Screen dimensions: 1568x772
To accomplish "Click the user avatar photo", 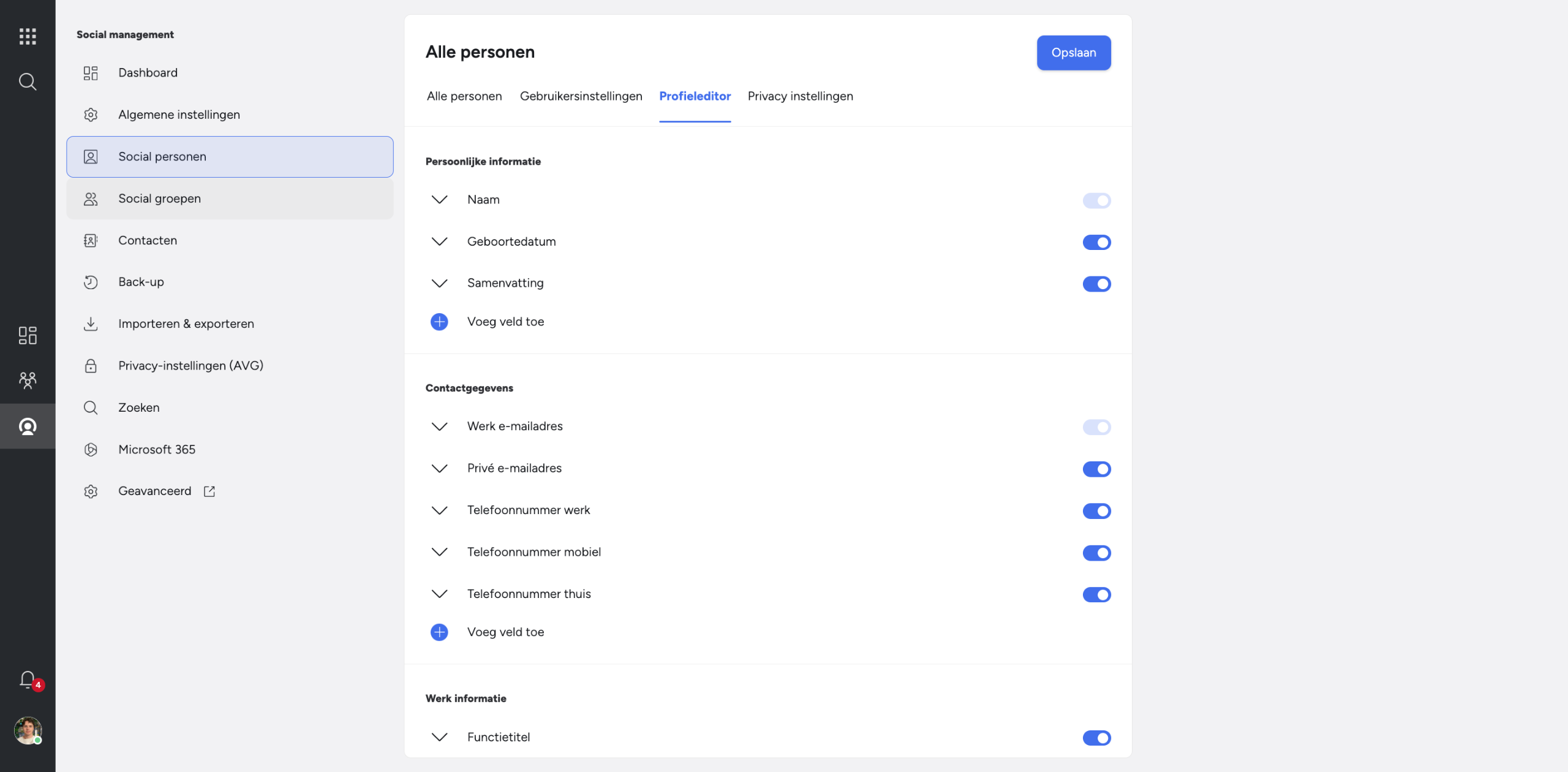I will tap(28, 730).
